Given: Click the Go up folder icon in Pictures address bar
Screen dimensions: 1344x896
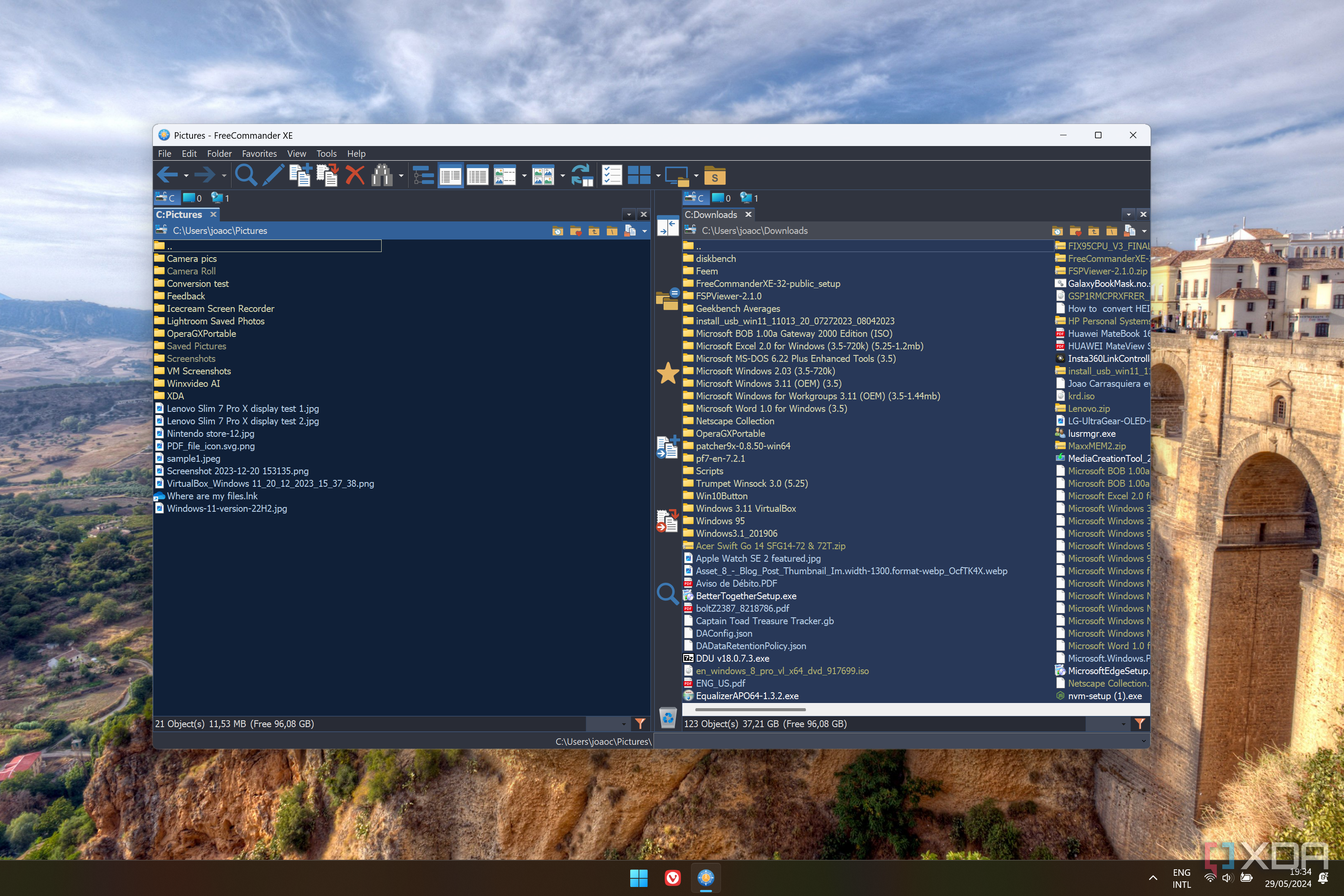Looking at the screenshot, I should 594,231.
